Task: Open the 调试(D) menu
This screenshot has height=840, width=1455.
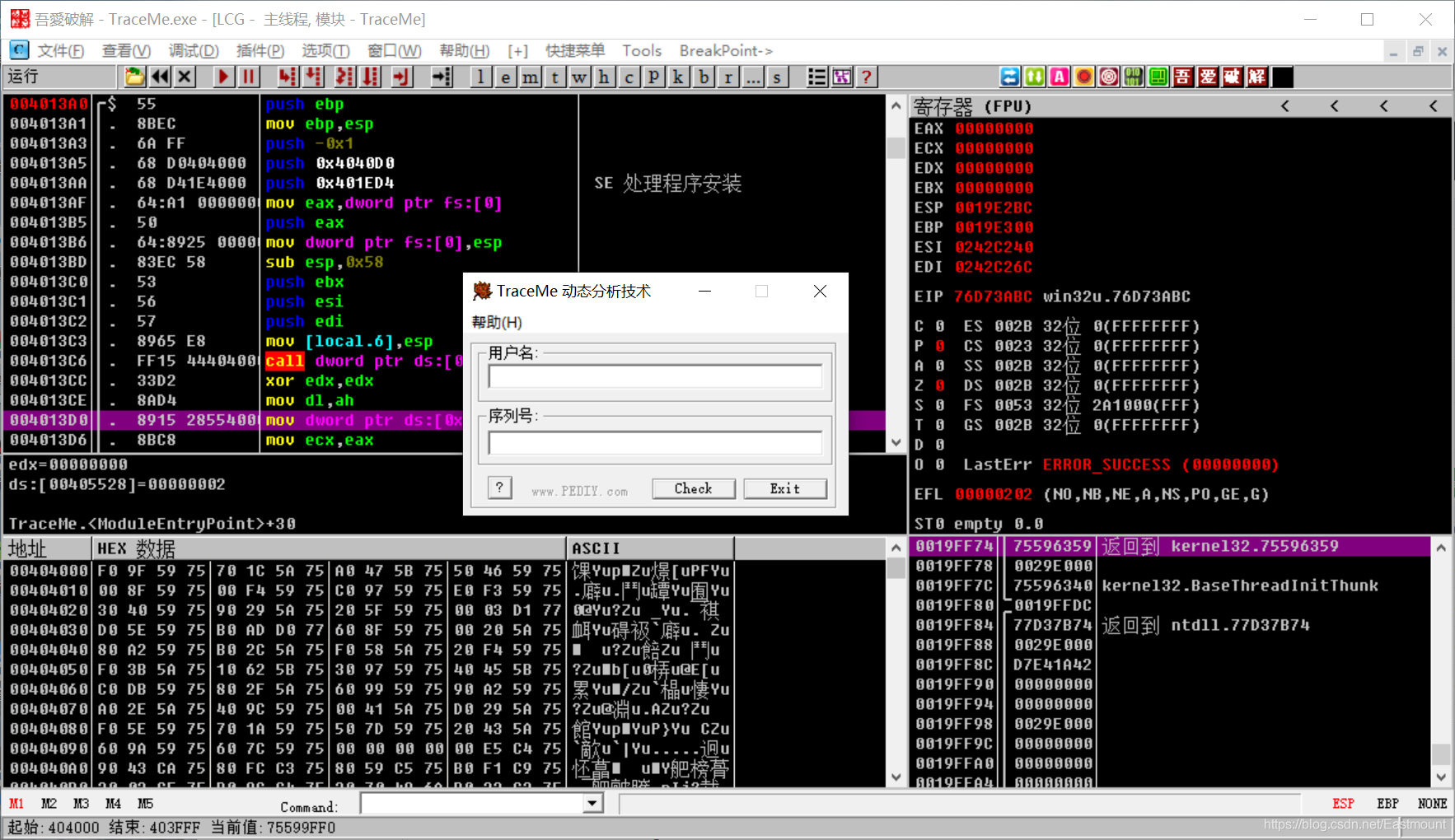Action: click(x=194, y=51)
